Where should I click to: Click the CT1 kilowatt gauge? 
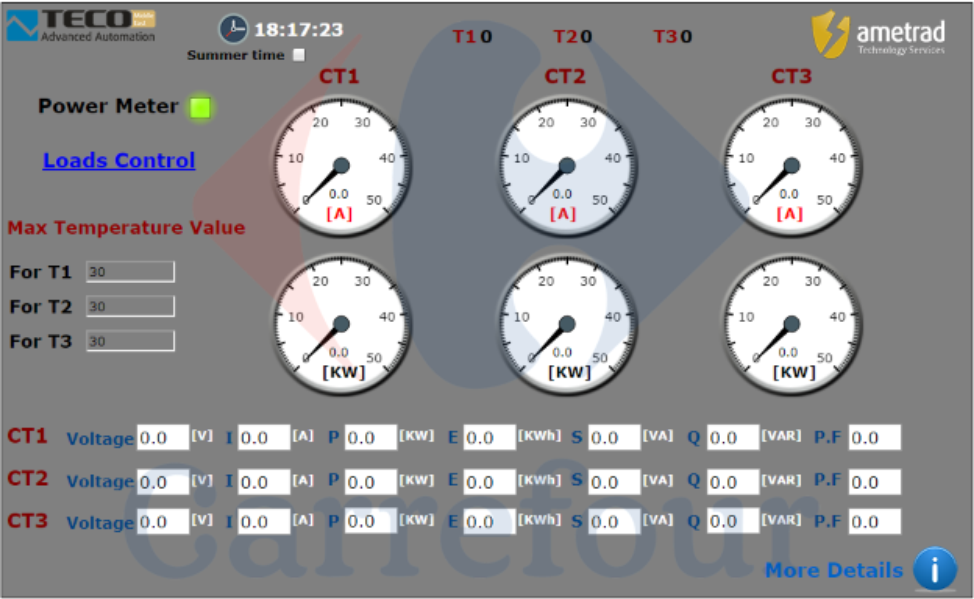[341, 324]
